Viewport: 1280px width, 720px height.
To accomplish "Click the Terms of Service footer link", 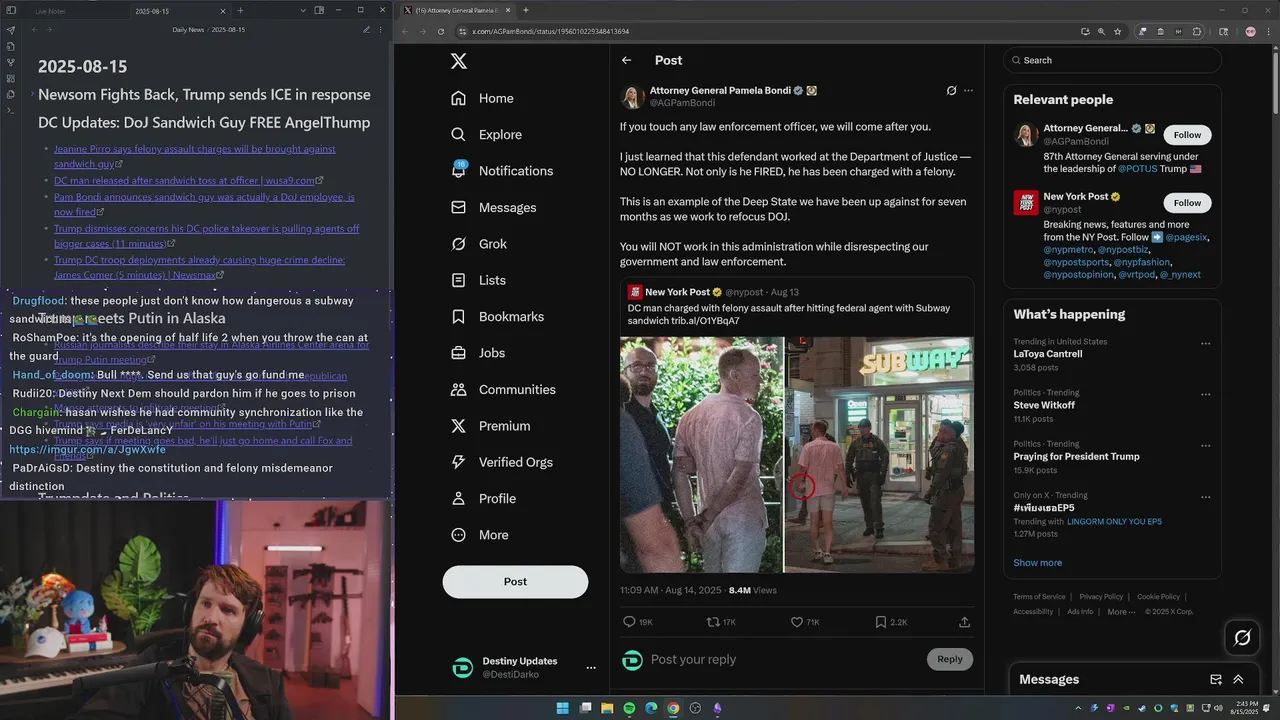I will point(1039,597).
